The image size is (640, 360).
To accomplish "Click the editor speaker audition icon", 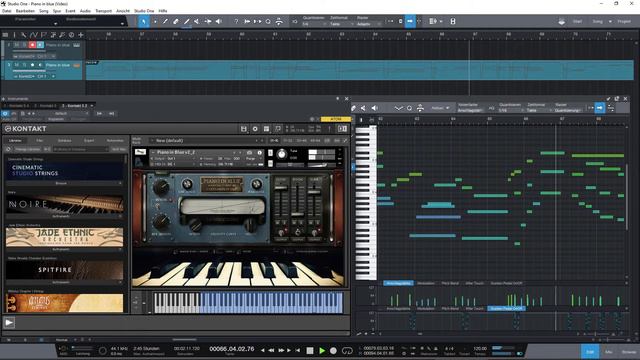I will coord(374,108).
